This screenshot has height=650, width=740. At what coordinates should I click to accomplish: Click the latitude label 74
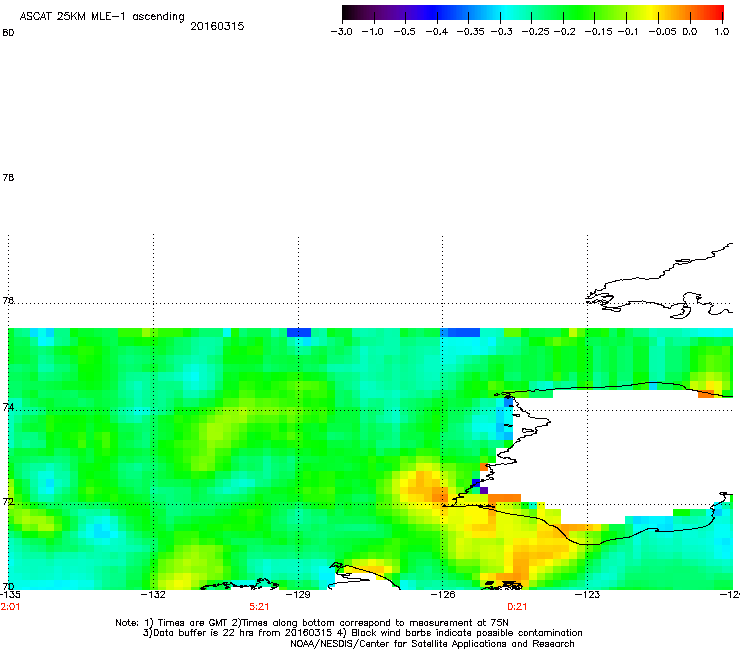coord(8,407)
